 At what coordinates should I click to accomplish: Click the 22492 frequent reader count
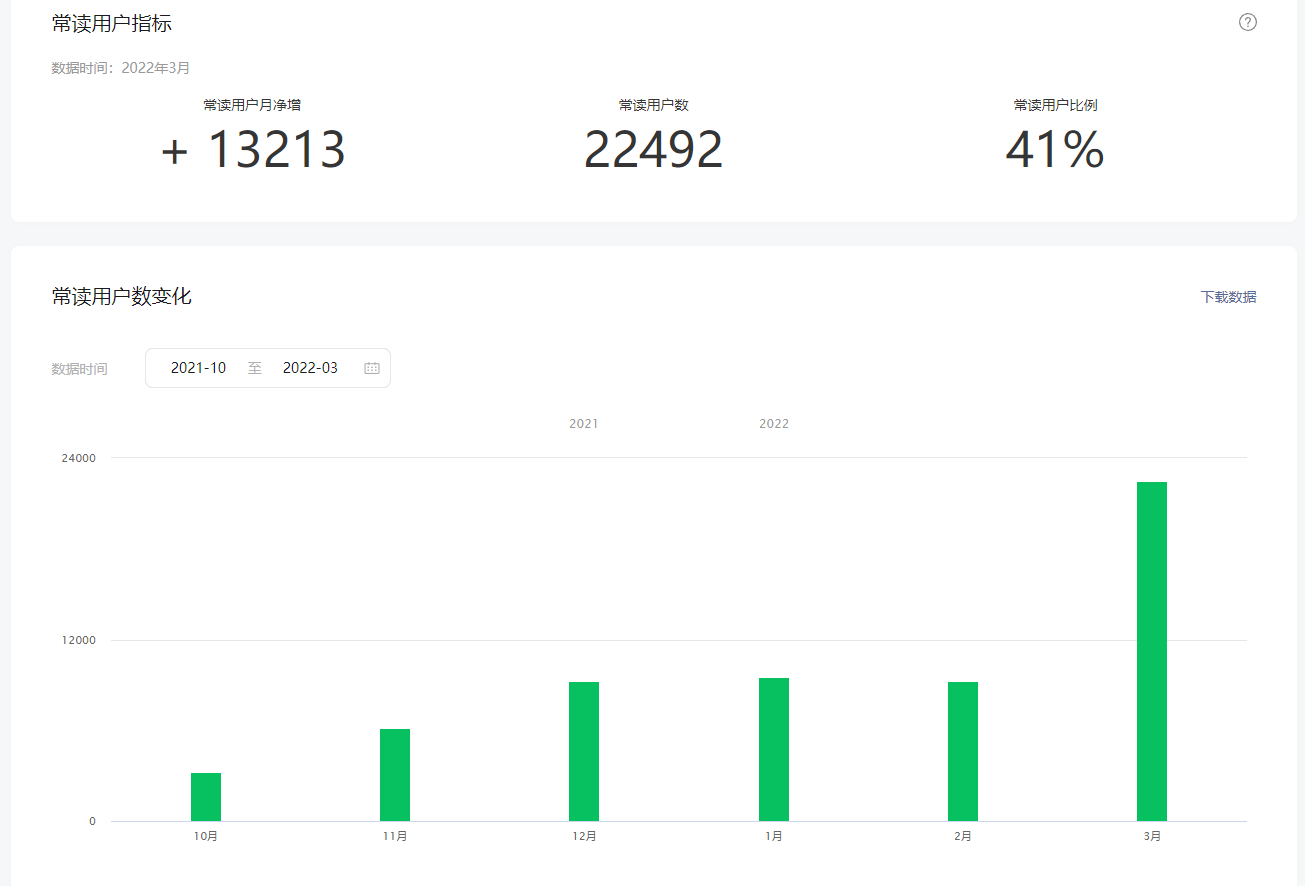[x=653, y=150]
